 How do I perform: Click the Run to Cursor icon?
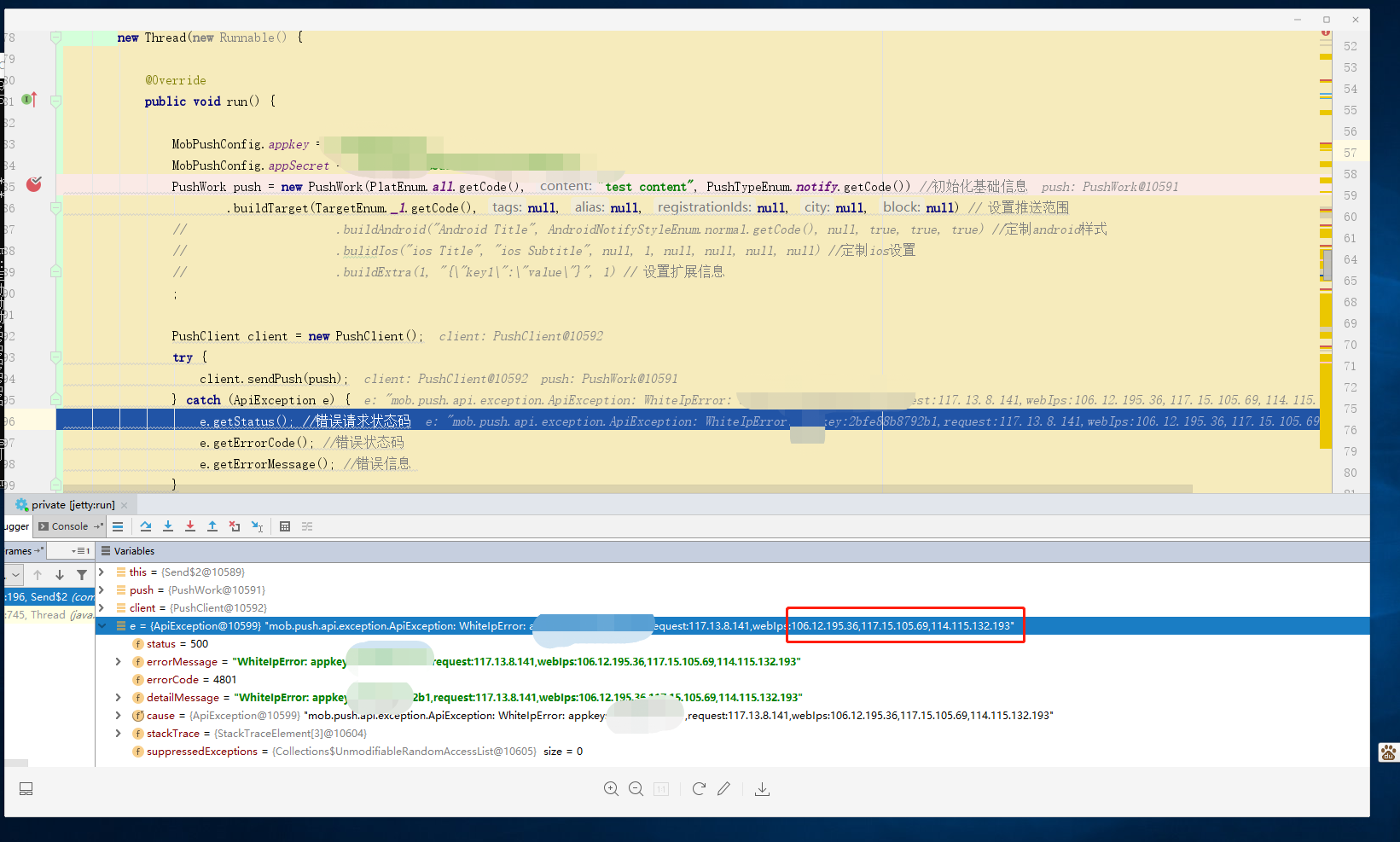[257, 526]
